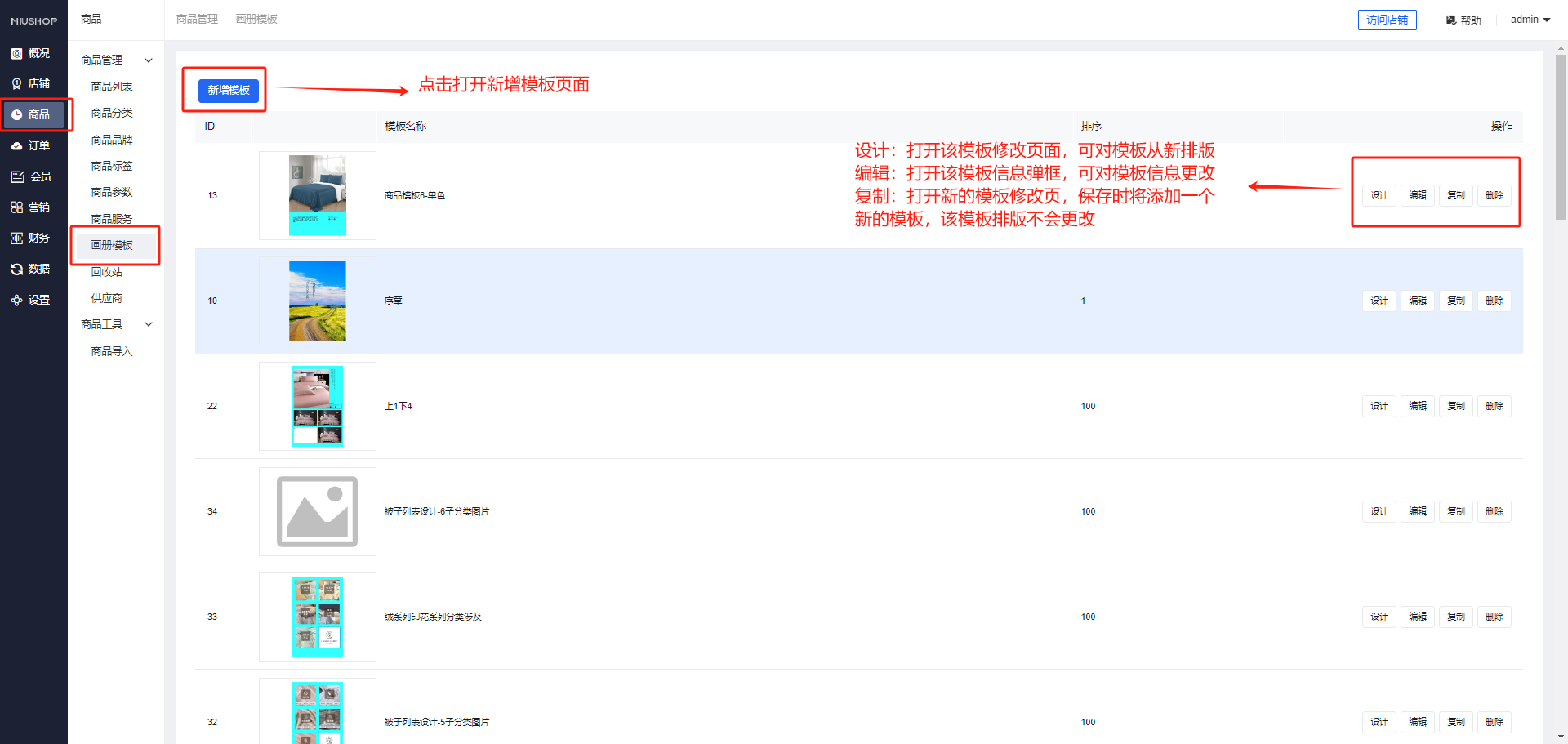1568x744 pixels.
Task: Select the 数据 data icon
Action: click(16, 270)
